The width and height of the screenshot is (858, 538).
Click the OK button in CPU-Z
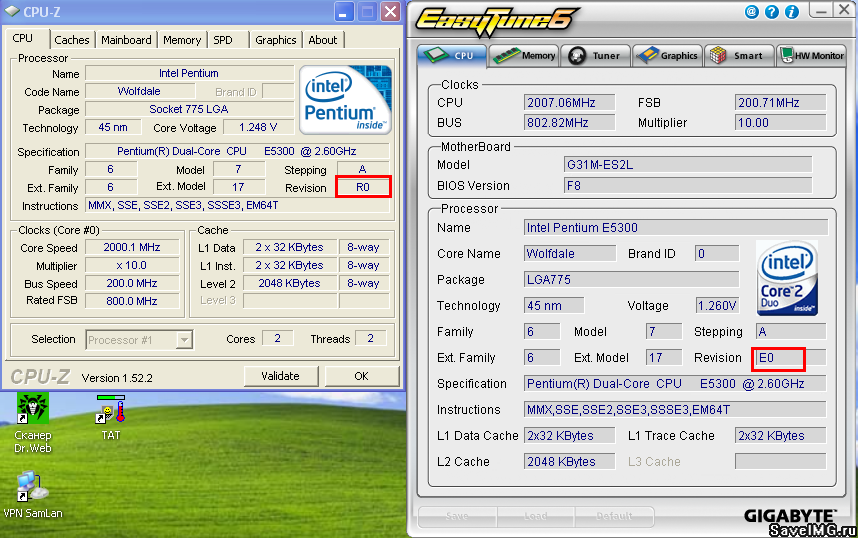361,376
